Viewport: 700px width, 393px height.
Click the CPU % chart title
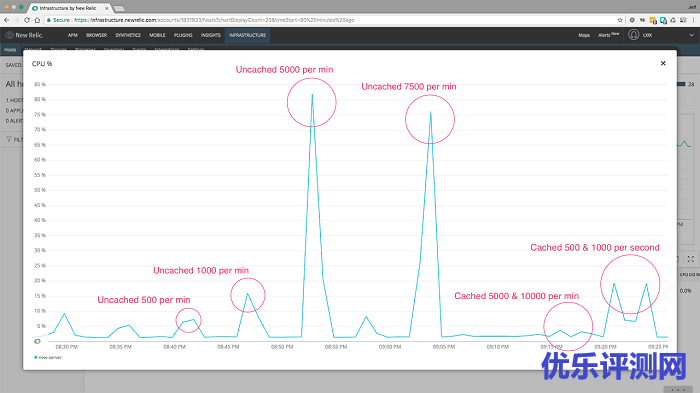[42, 64]
